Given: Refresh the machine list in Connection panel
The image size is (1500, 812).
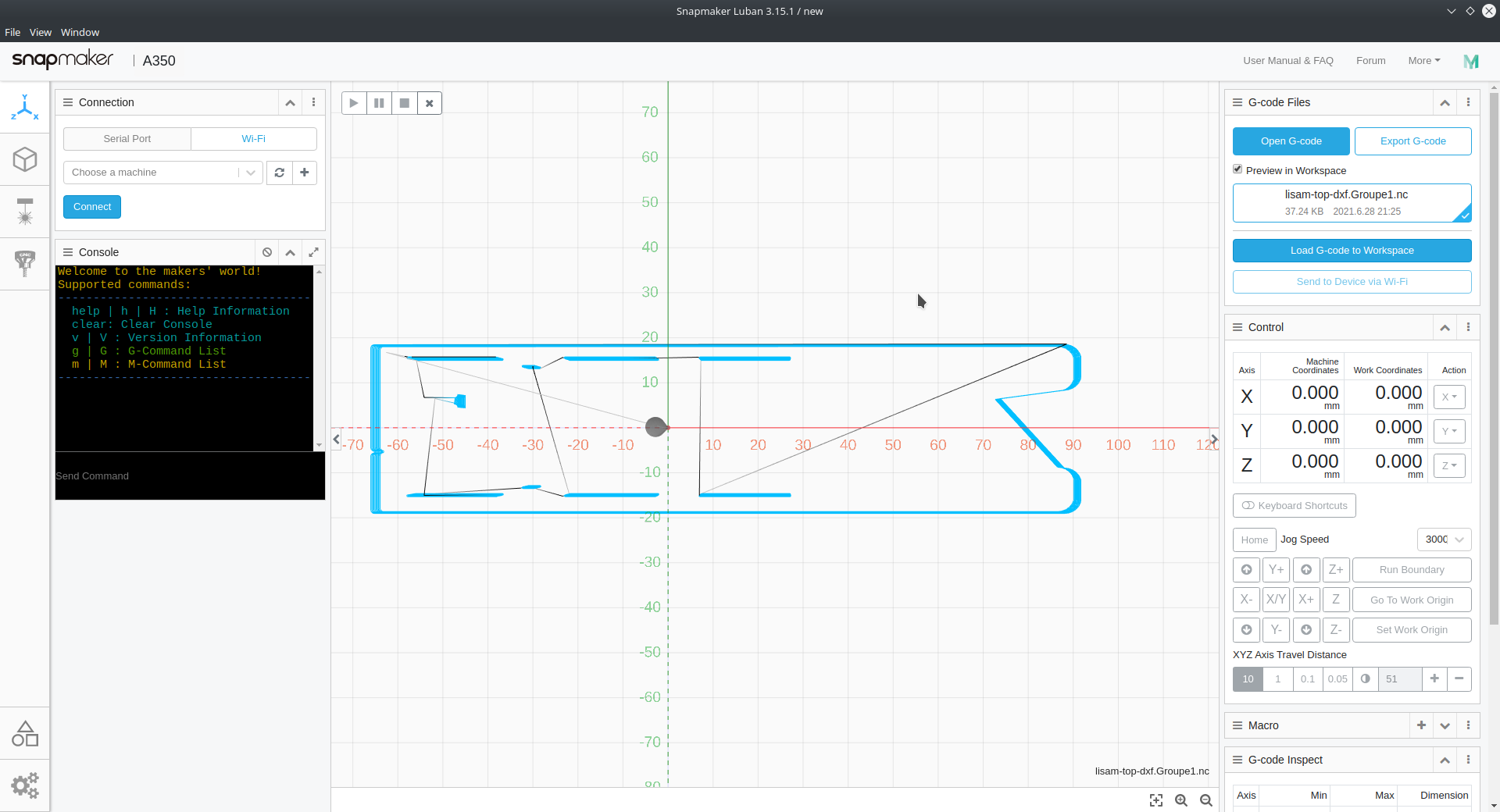Looking at the screenshot, I should pos(279,173).
